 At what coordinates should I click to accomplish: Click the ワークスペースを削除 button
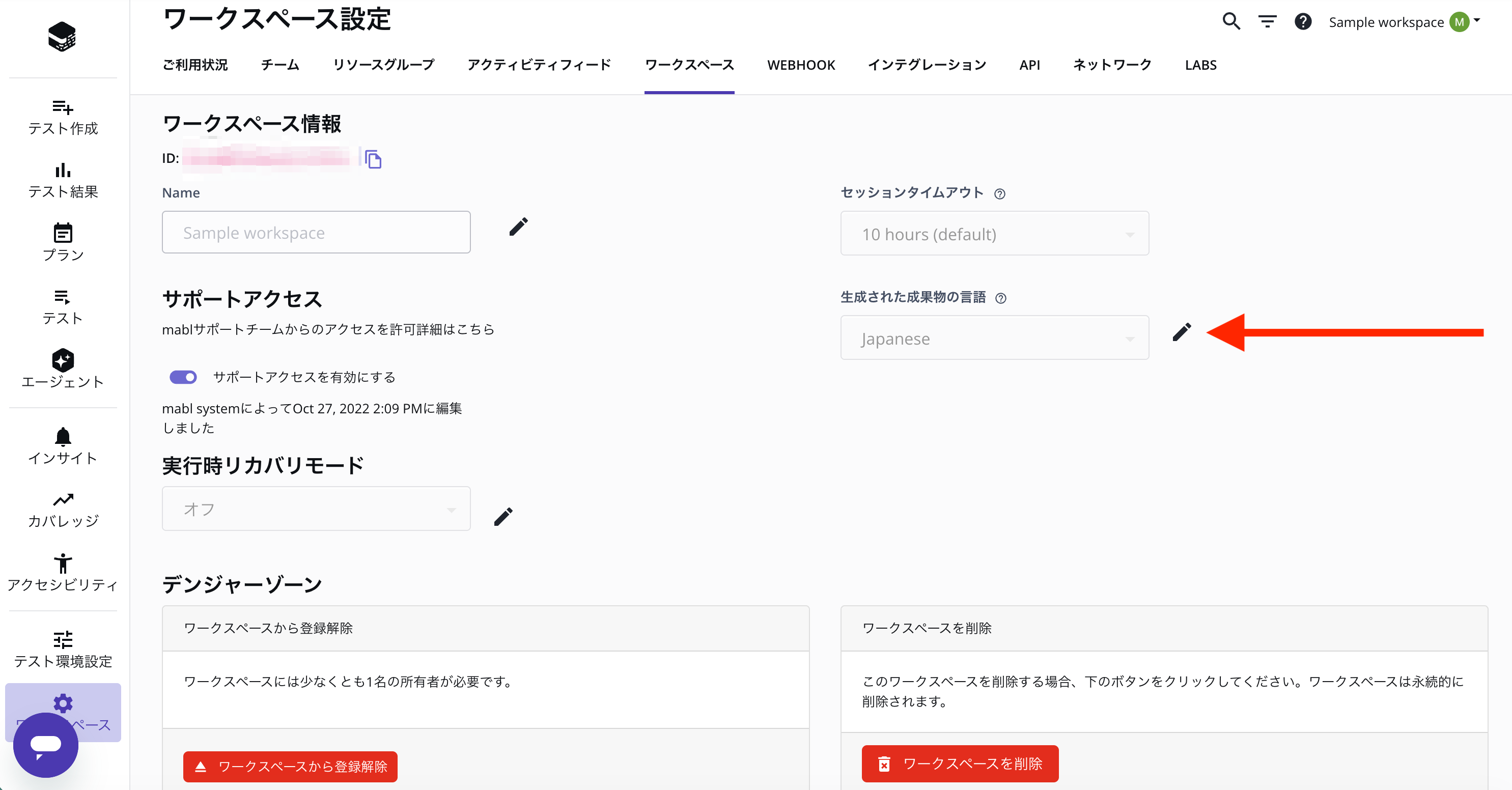[x=959, y=764]
